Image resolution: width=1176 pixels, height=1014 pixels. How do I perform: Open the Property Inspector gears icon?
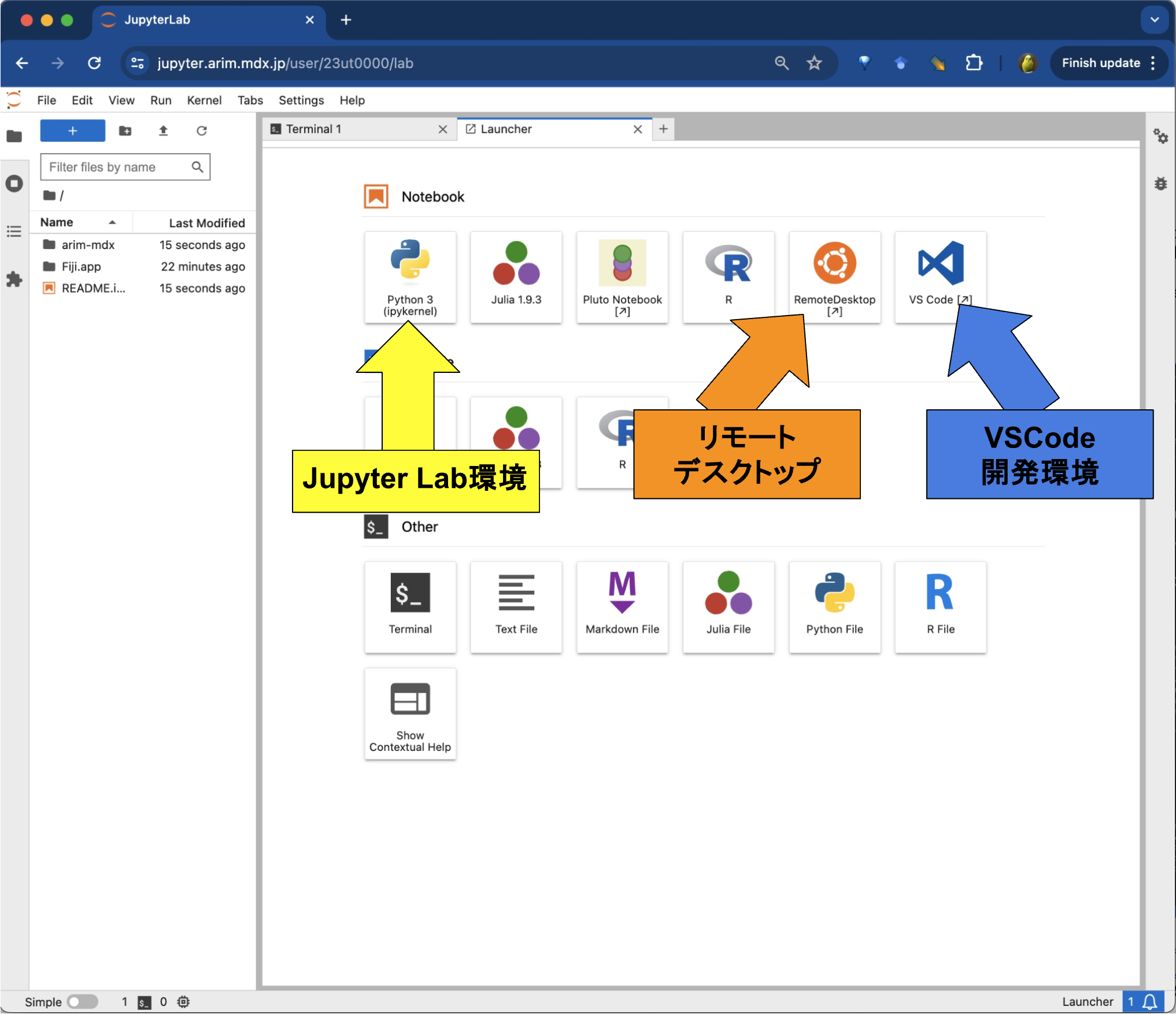click(1160, 136)
